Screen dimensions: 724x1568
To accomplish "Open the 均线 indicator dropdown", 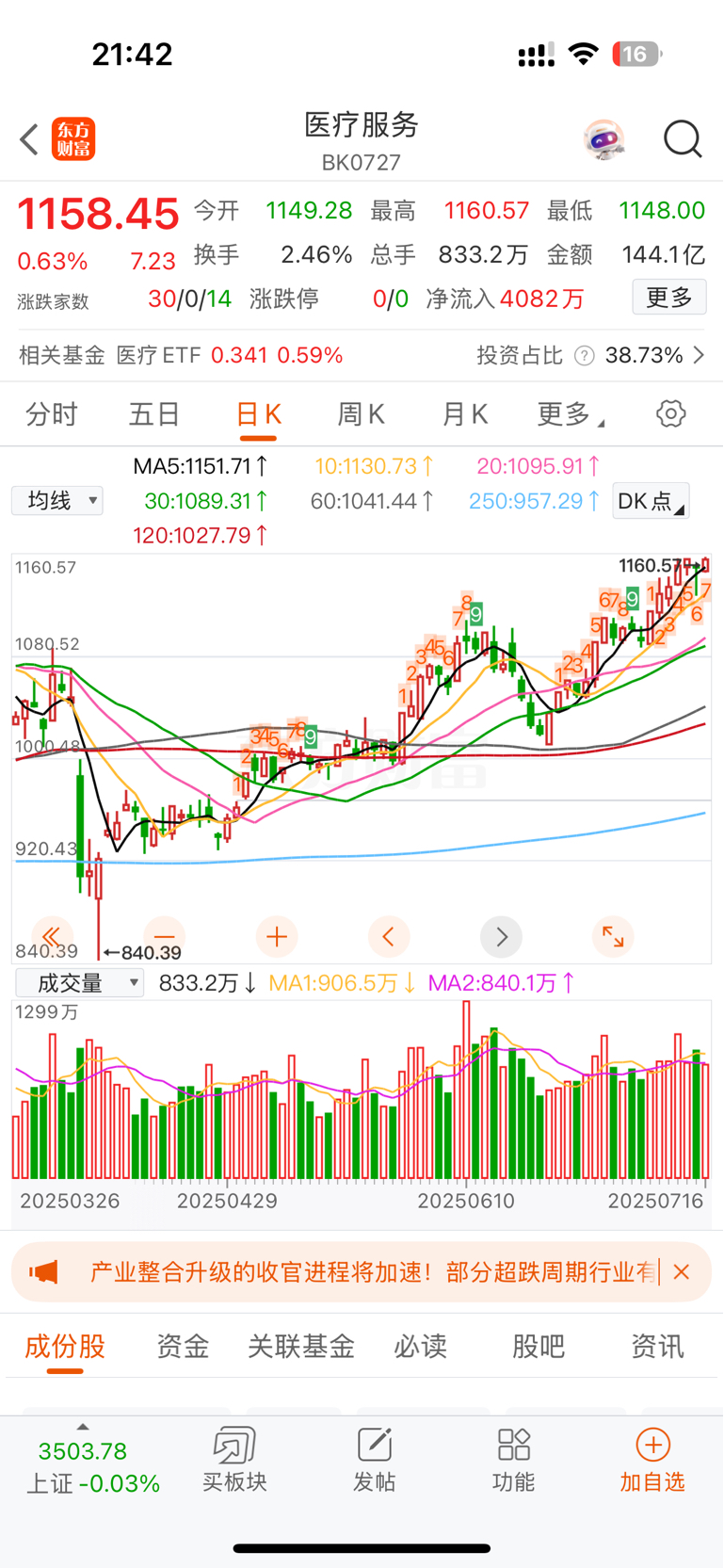I will point(57,500).
